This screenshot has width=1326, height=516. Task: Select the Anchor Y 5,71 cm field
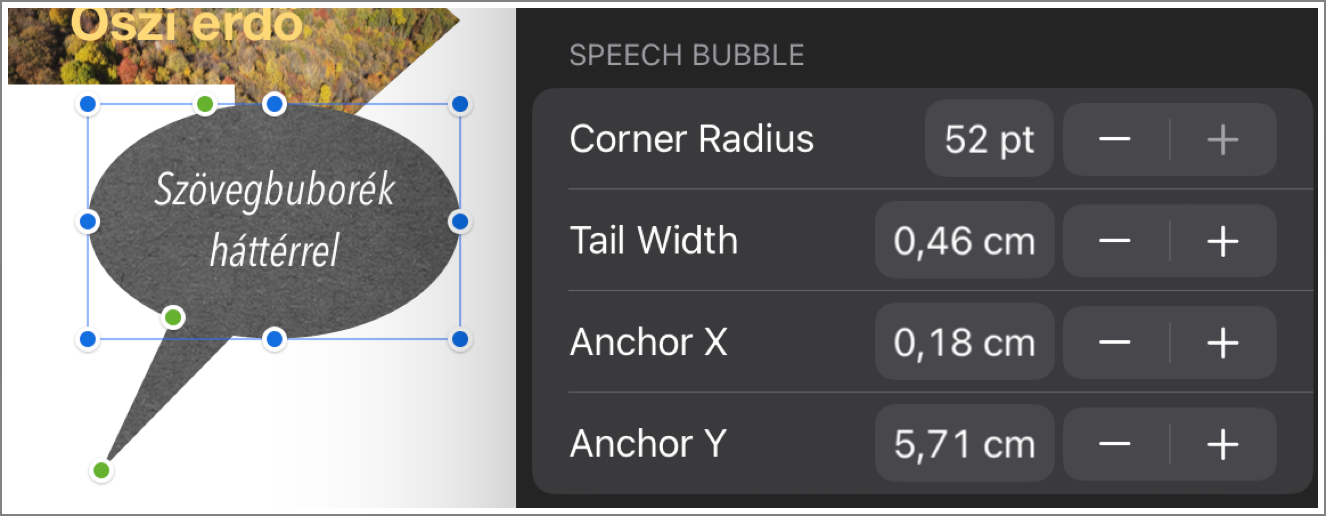coord(964,443)
